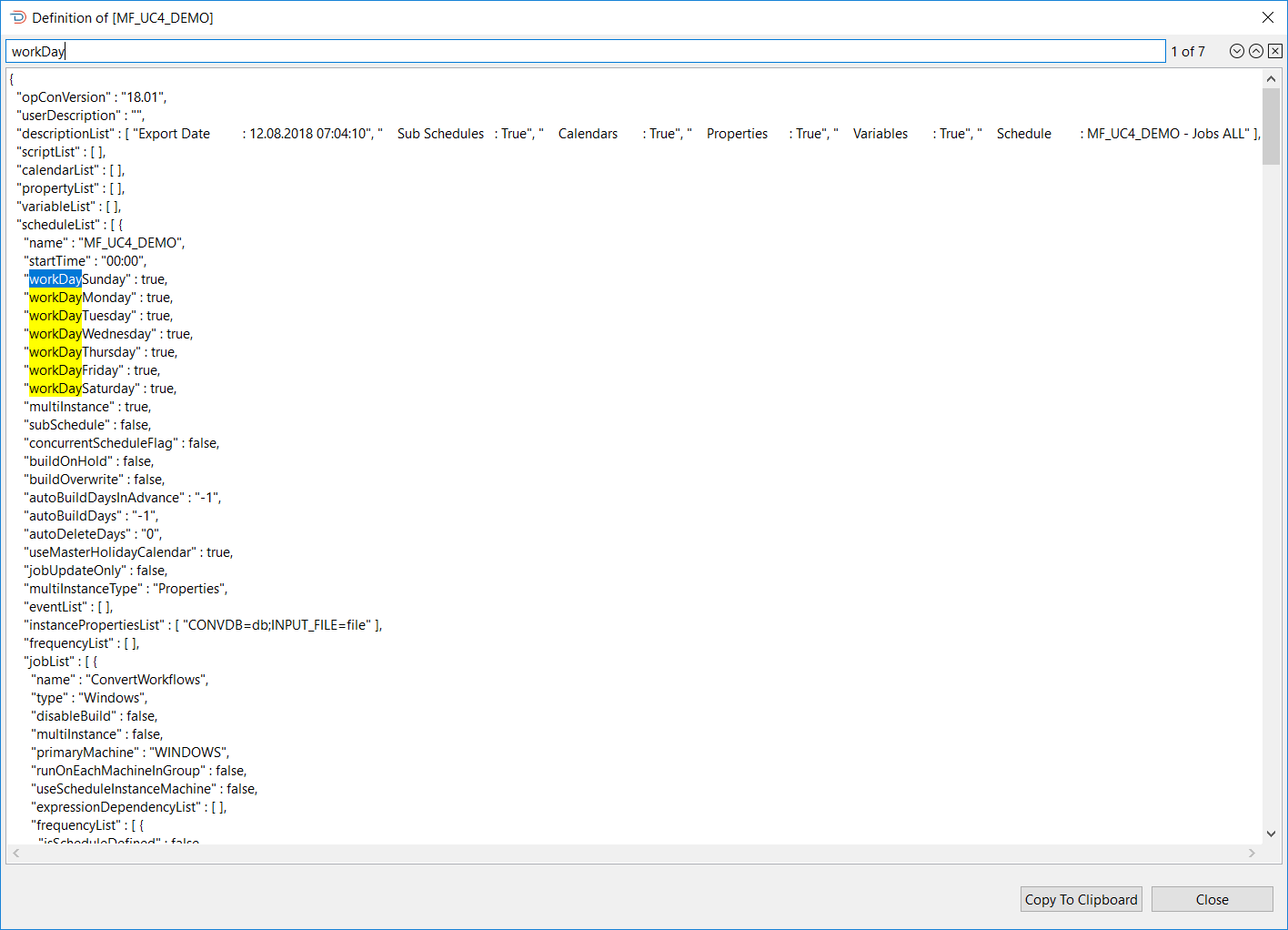1288x930 pixels.
Task: Go to previous search match arrow
Action: click(1256, 52)
